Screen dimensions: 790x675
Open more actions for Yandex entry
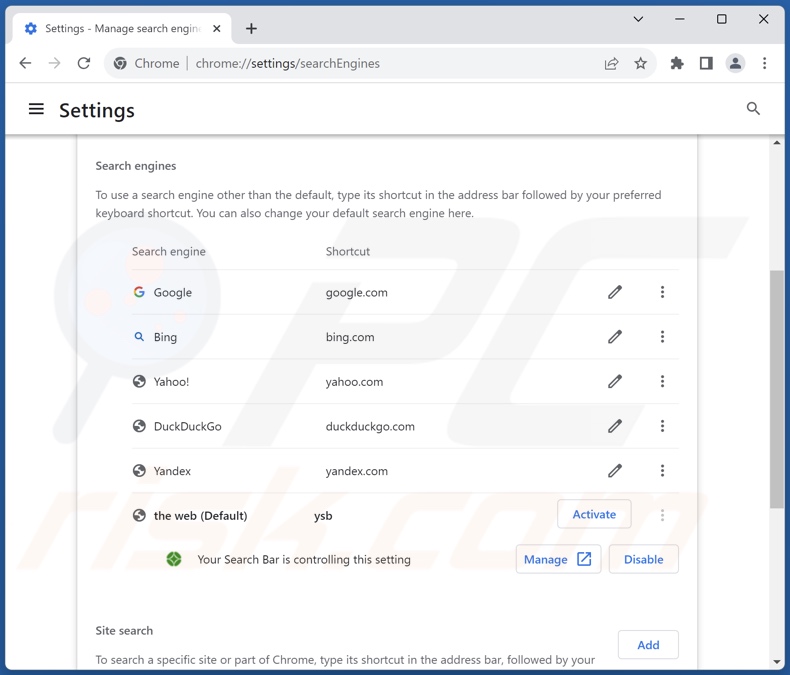(662, 471)
